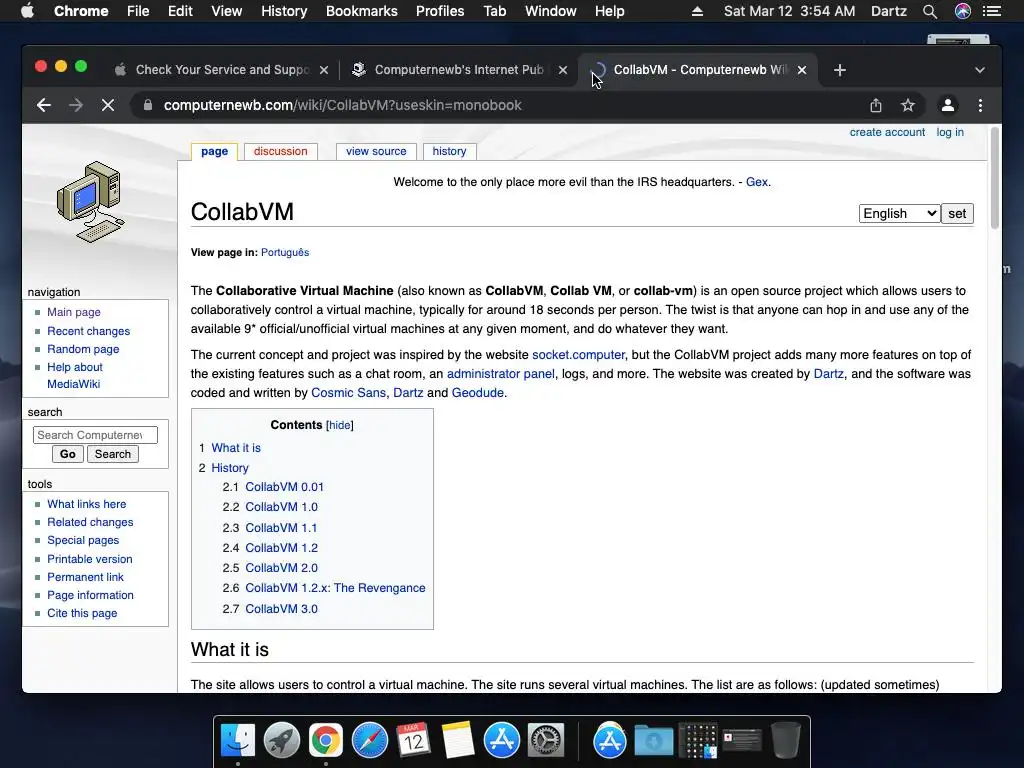Close the Computernewb's Internet Pub tab
Image resolution: width=1024 pixels, height=768 pixels.
(x=563, y=70)
